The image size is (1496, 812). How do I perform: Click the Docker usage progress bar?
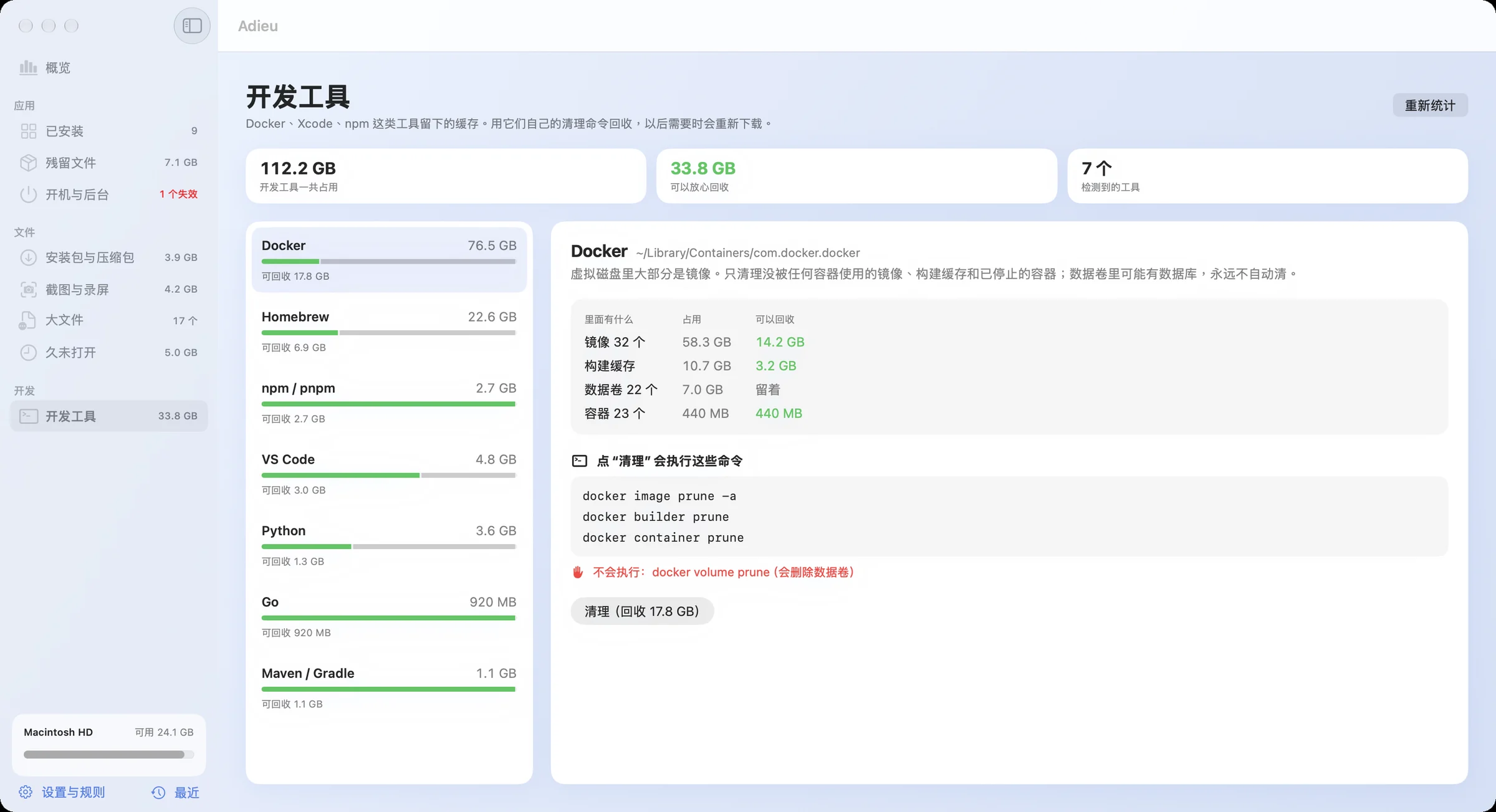389,262
